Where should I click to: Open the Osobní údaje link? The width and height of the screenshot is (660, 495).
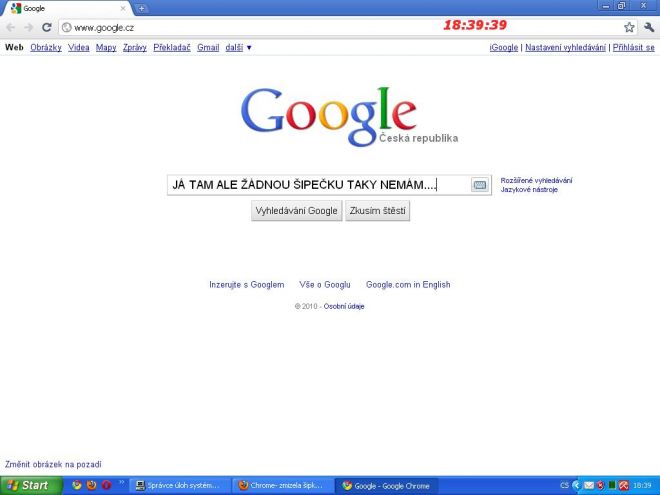pyautogui.click(x=344, y=306)
